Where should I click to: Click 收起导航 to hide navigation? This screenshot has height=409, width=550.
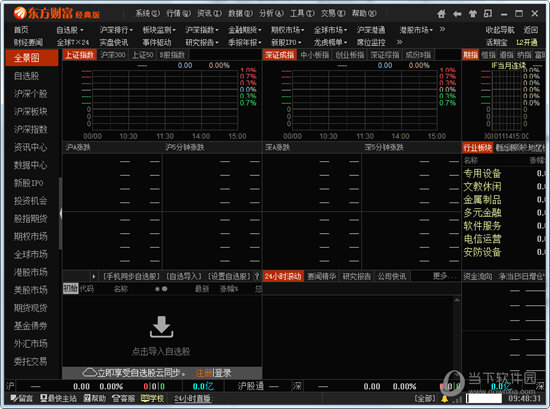pyautogui.click(x=500, y=30)
